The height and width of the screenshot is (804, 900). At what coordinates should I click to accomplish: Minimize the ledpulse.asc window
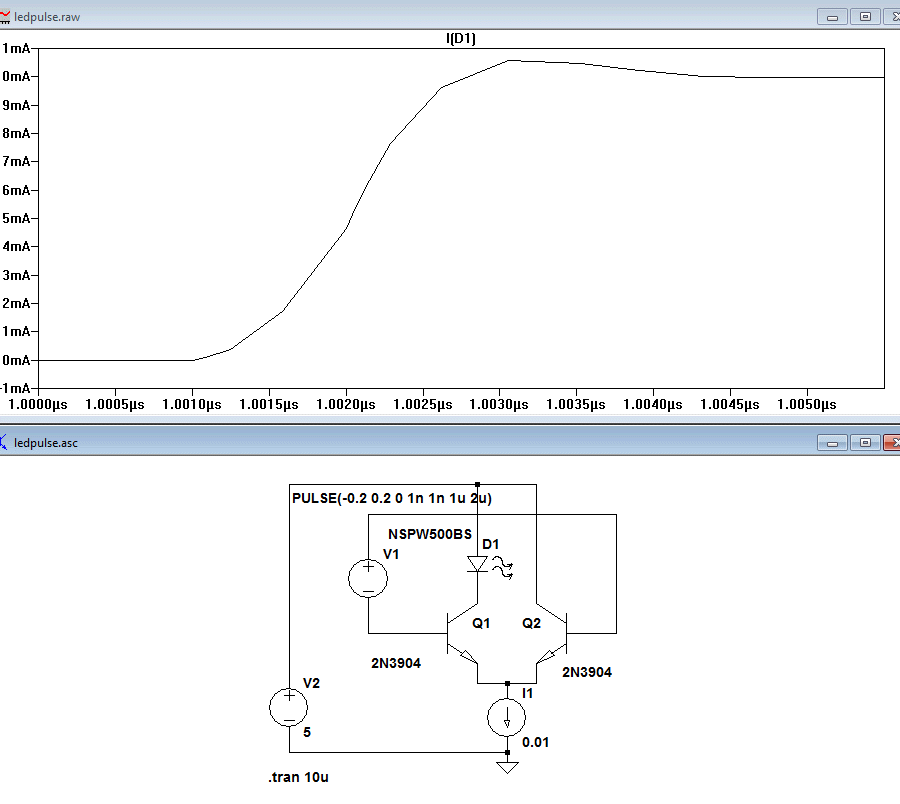(832, 442)
